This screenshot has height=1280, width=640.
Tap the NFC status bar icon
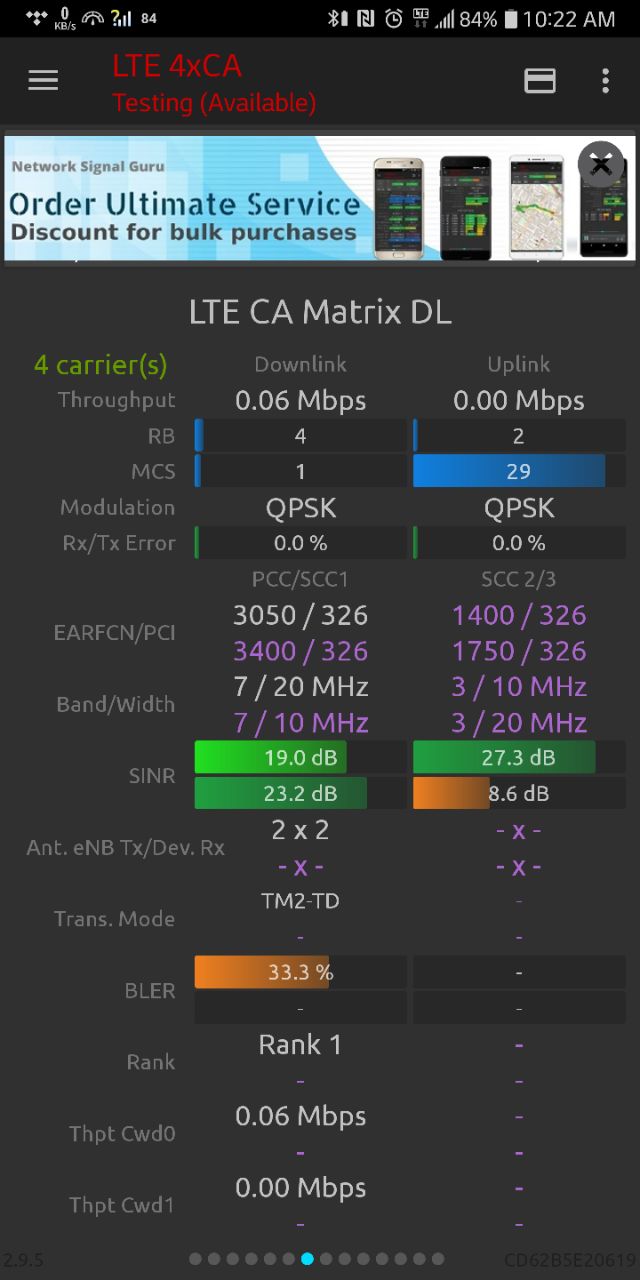(x=365, y=18)
